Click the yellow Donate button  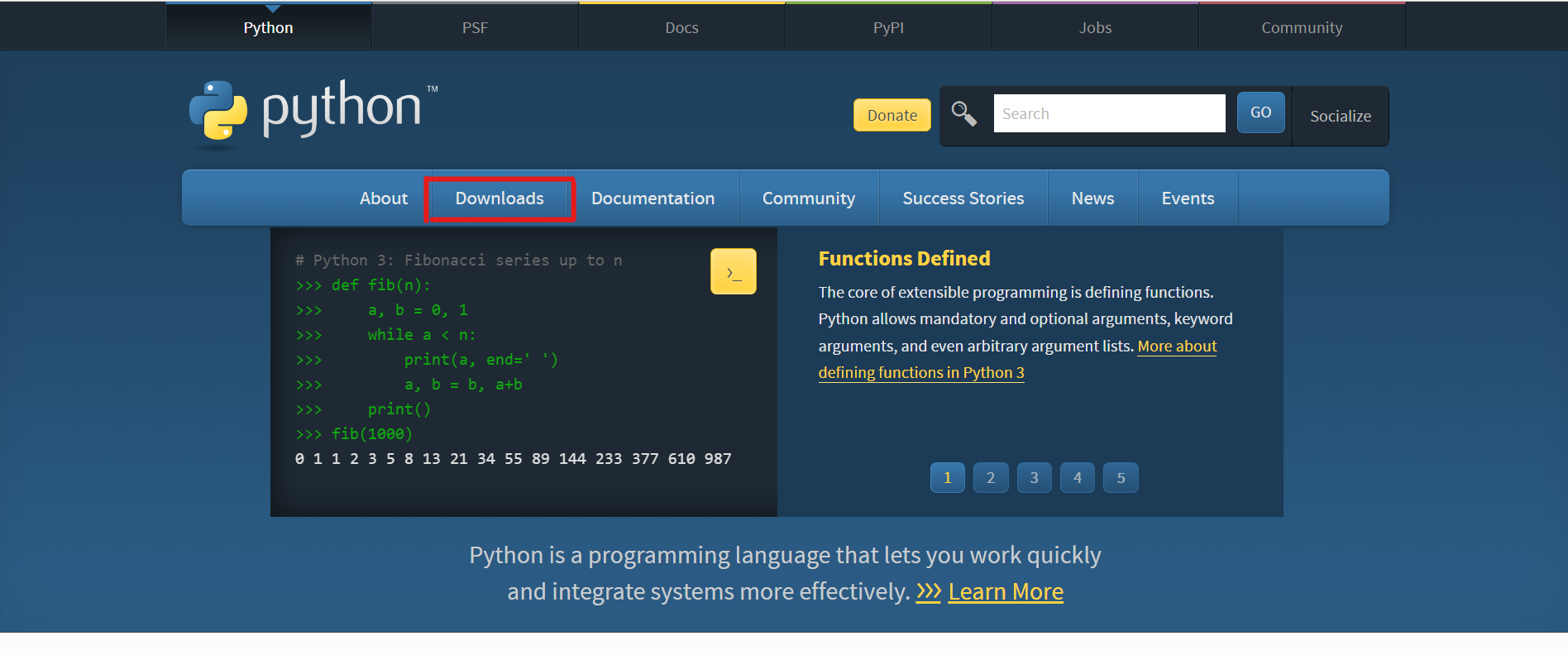[892, 115]
